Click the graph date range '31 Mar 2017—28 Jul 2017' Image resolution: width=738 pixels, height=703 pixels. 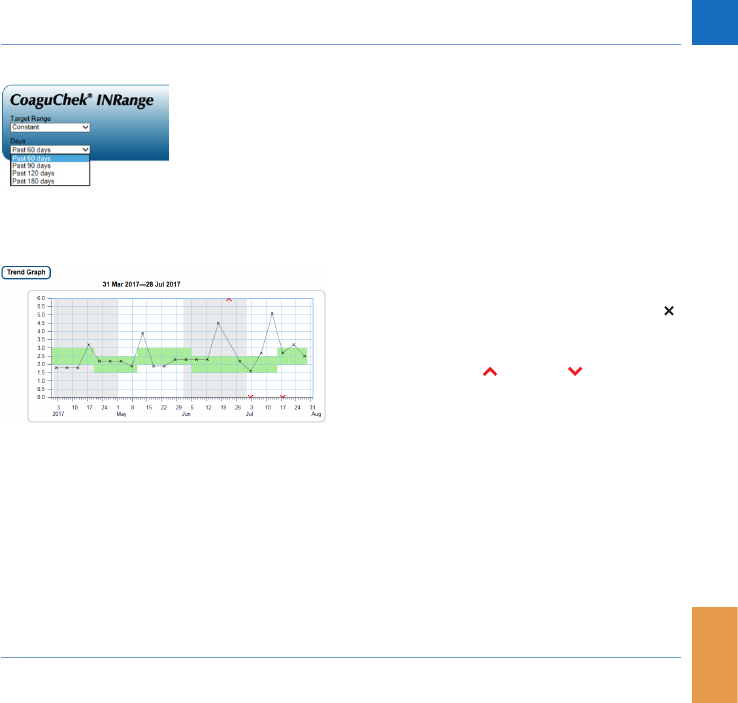(x=141, y=284)
